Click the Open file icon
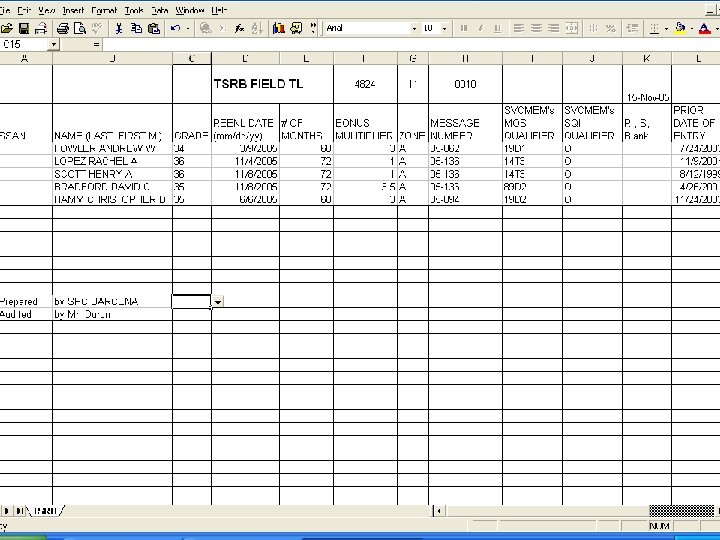The width and height of the screenshot is (720, 540). point(7,28)
